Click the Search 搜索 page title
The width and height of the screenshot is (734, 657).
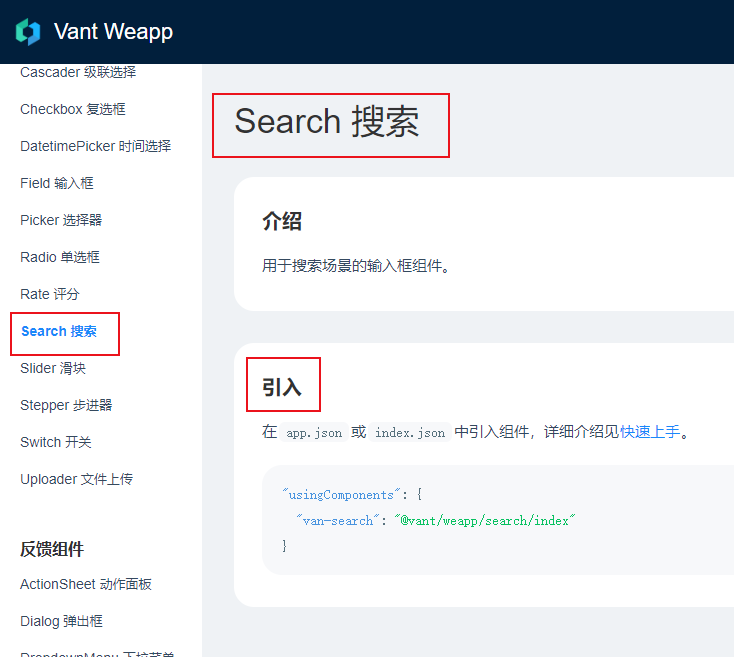[x=327, y=122]
